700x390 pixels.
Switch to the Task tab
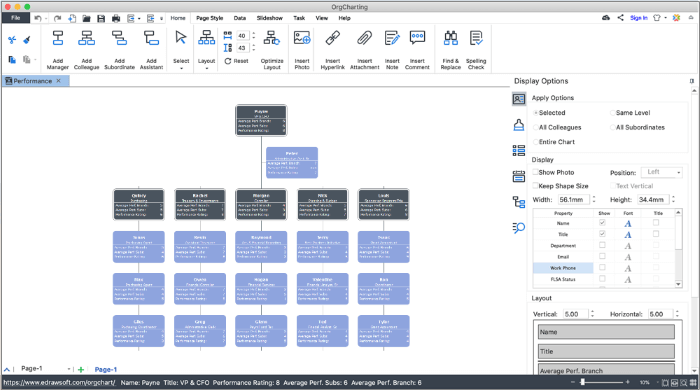(299, 18)
